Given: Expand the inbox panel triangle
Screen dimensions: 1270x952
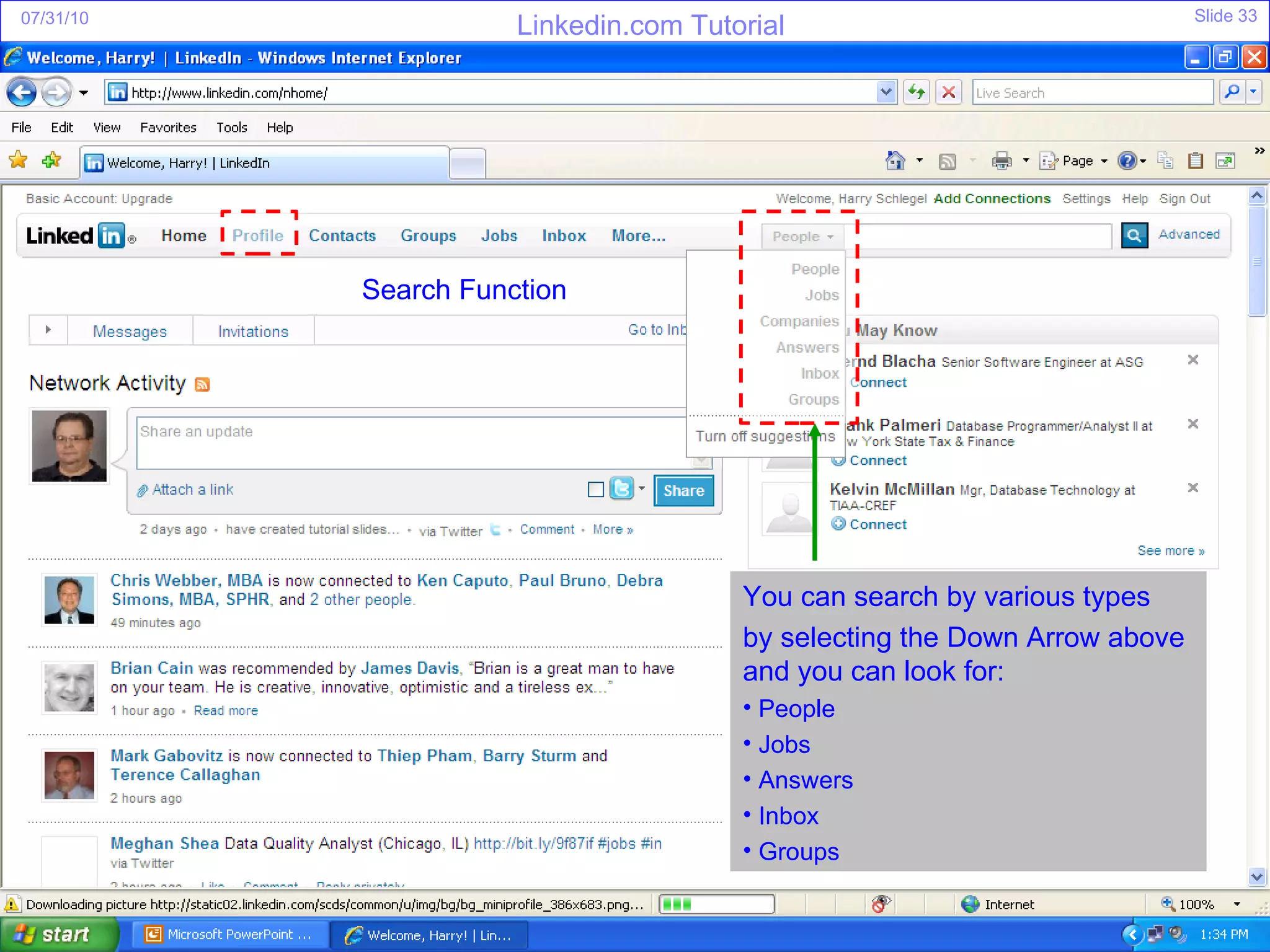Looking at the screenshot, I should click(x=48, y=330).
